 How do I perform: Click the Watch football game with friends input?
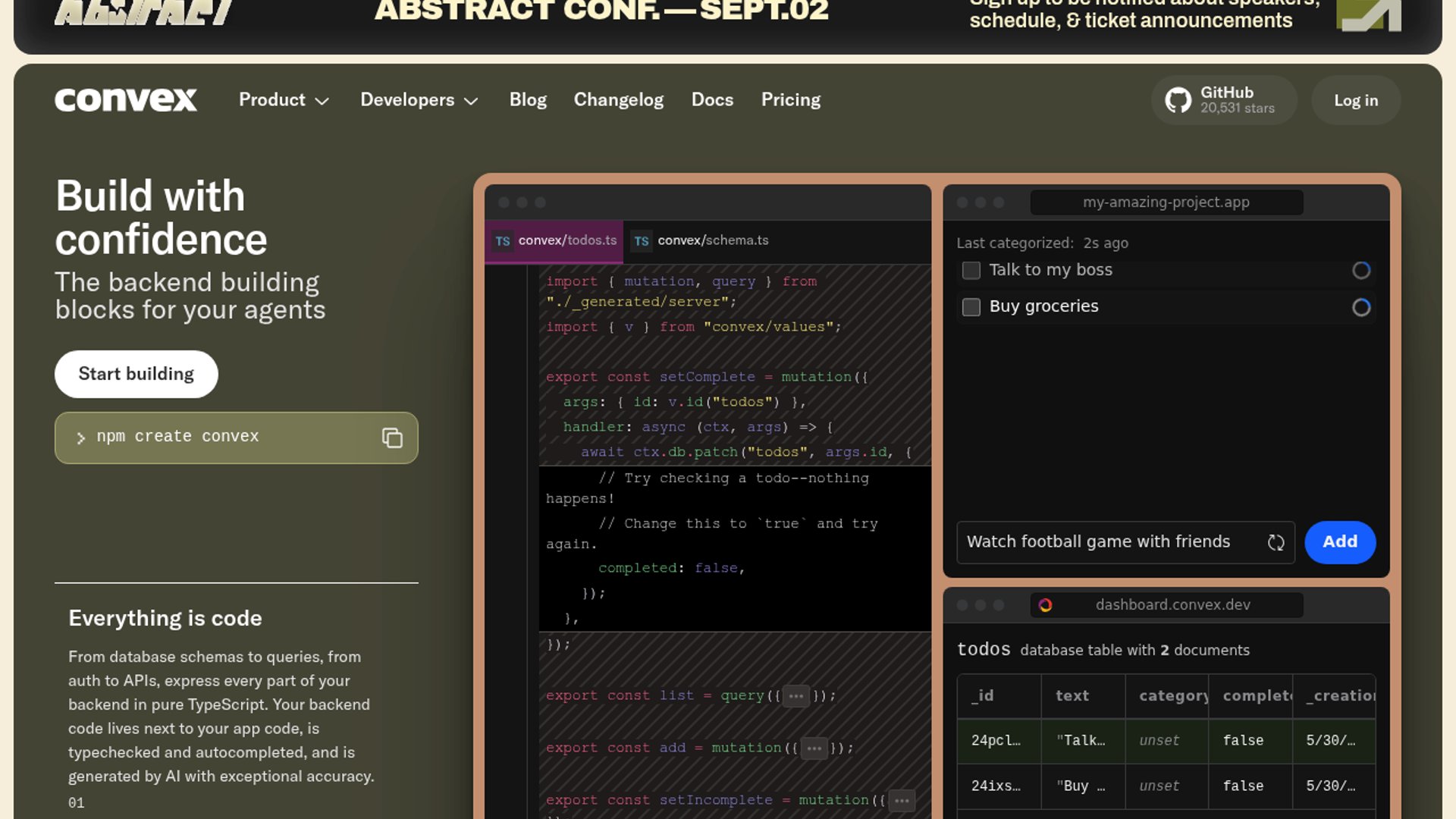click(1126, 542)
